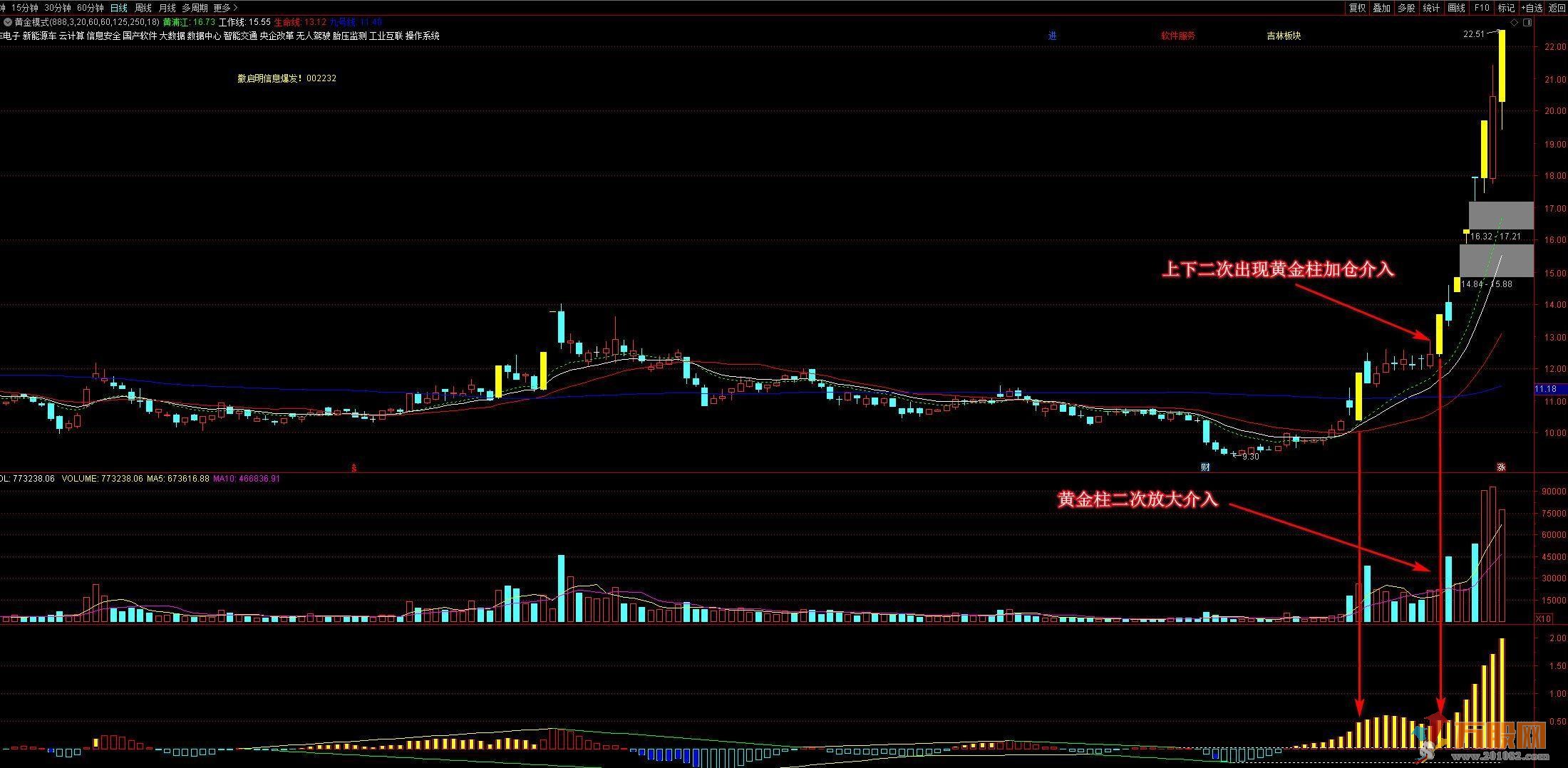Click 22.51 high price label
Image resolution: width=1568 pixels, height=768 pixels.
click(1474, 34)
